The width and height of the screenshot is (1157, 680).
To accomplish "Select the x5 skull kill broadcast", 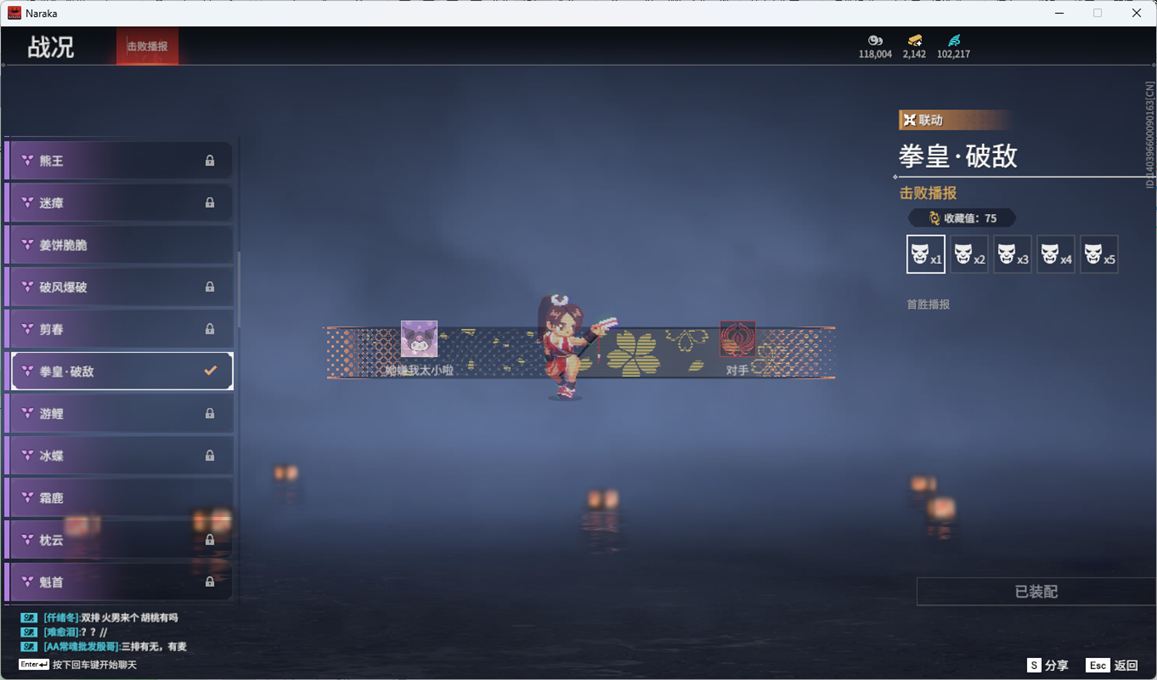I will coord(1099,254).
